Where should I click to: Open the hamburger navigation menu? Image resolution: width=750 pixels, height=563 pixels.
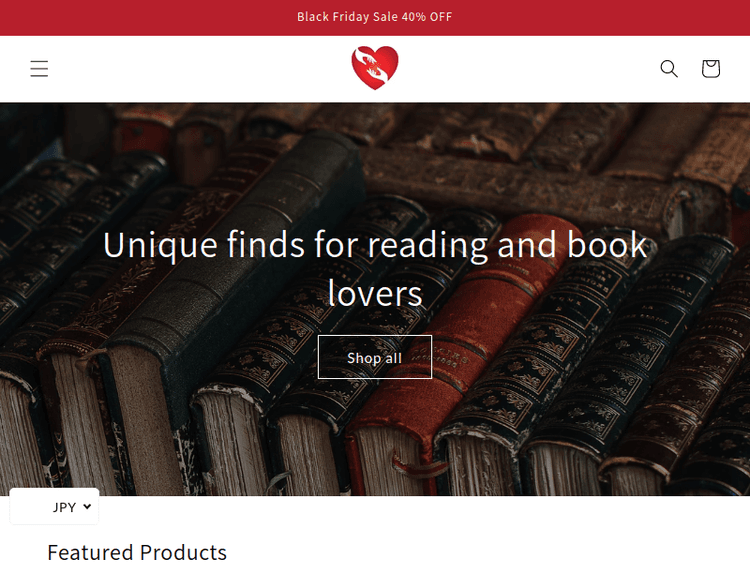[x=39, y=68]
